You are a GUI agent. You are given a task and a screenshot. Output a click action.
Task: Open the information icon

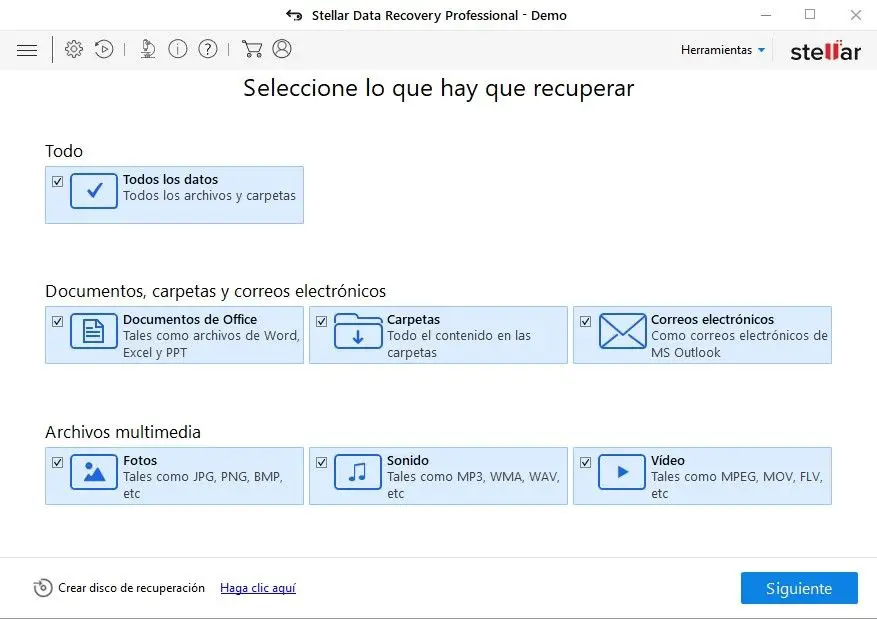click(178, 49)
